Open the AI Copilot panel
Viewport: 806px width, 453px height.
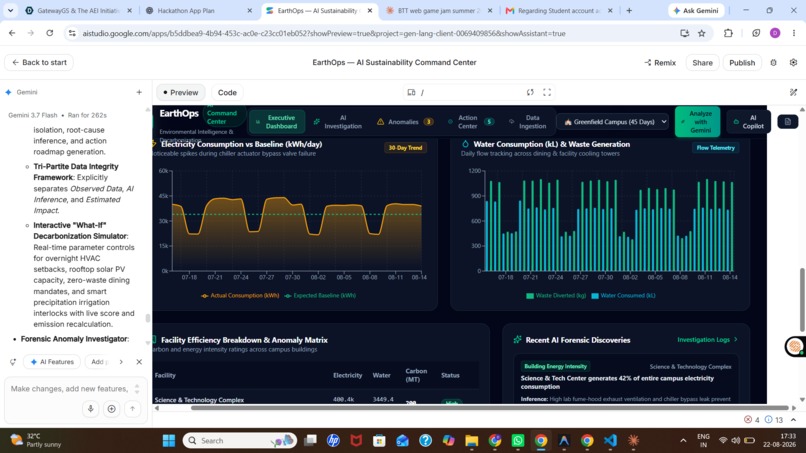click(748, 122)
